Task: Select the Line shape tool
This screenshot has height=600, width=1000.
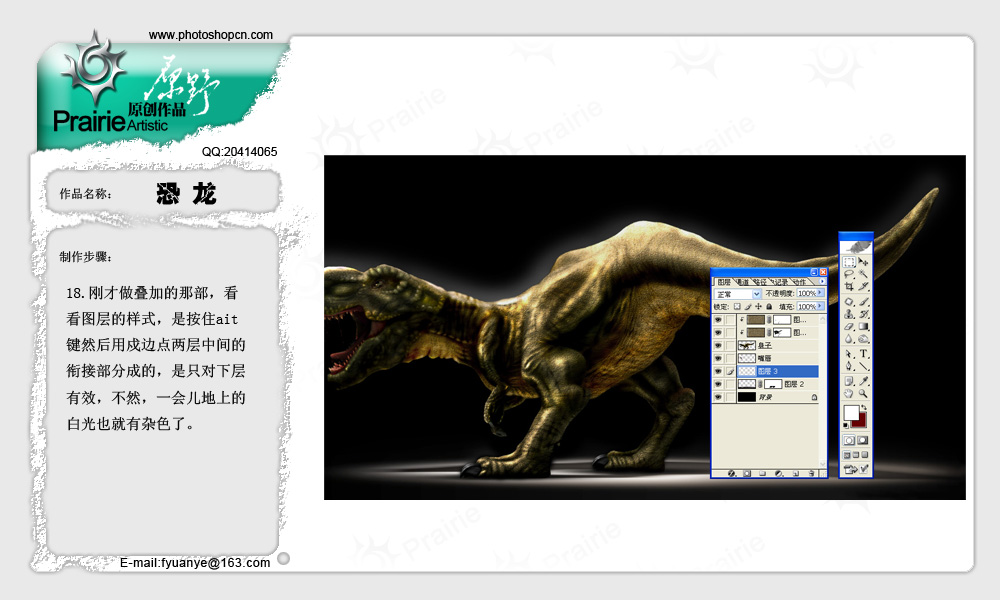Action: tap(863, 366)
